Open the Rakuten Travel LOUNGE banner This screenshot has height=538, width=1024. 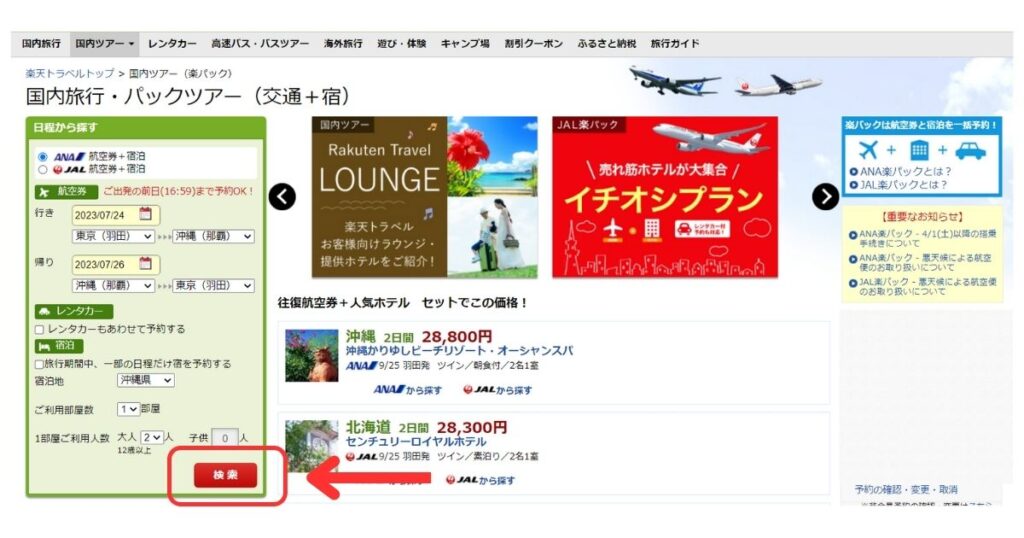(424, 197)
